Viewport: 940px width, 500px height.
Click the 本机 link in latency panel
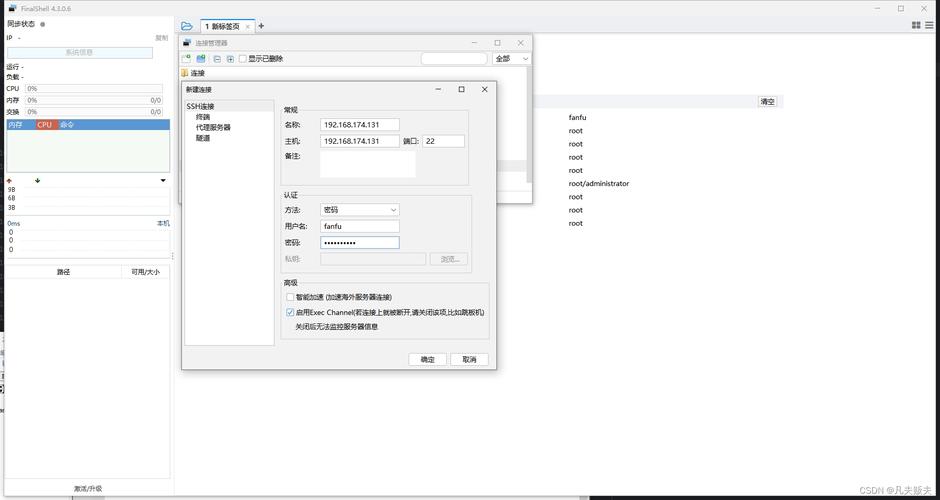click(163, 223)
